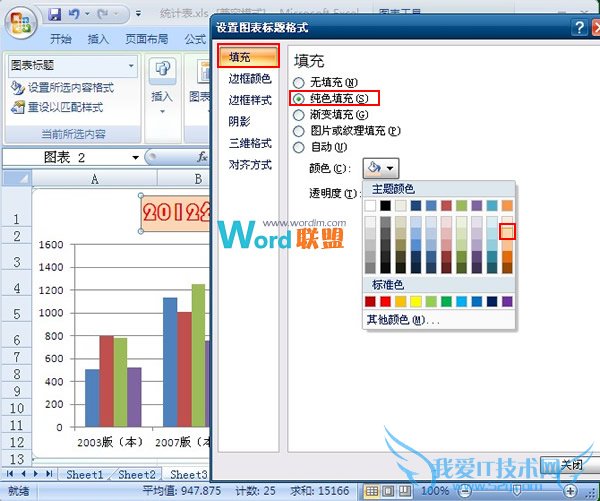The height and width of the screenshot is (501, 600).
Task: Go to next sheet navigation arrow
Action: tap(36, 473)
